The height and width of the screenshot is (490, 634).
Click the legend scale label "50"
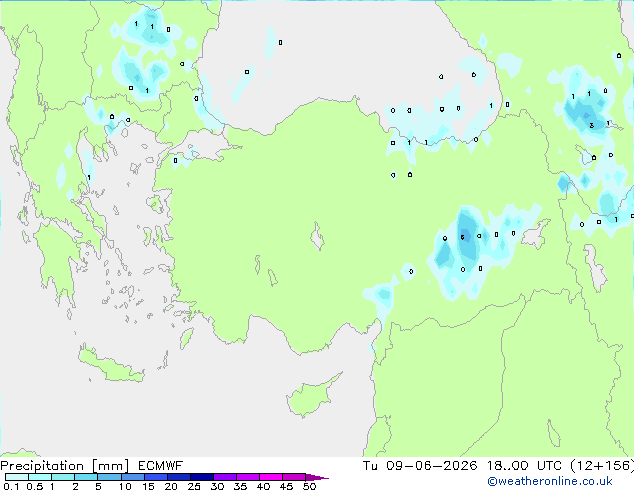(x=309, y=486)
